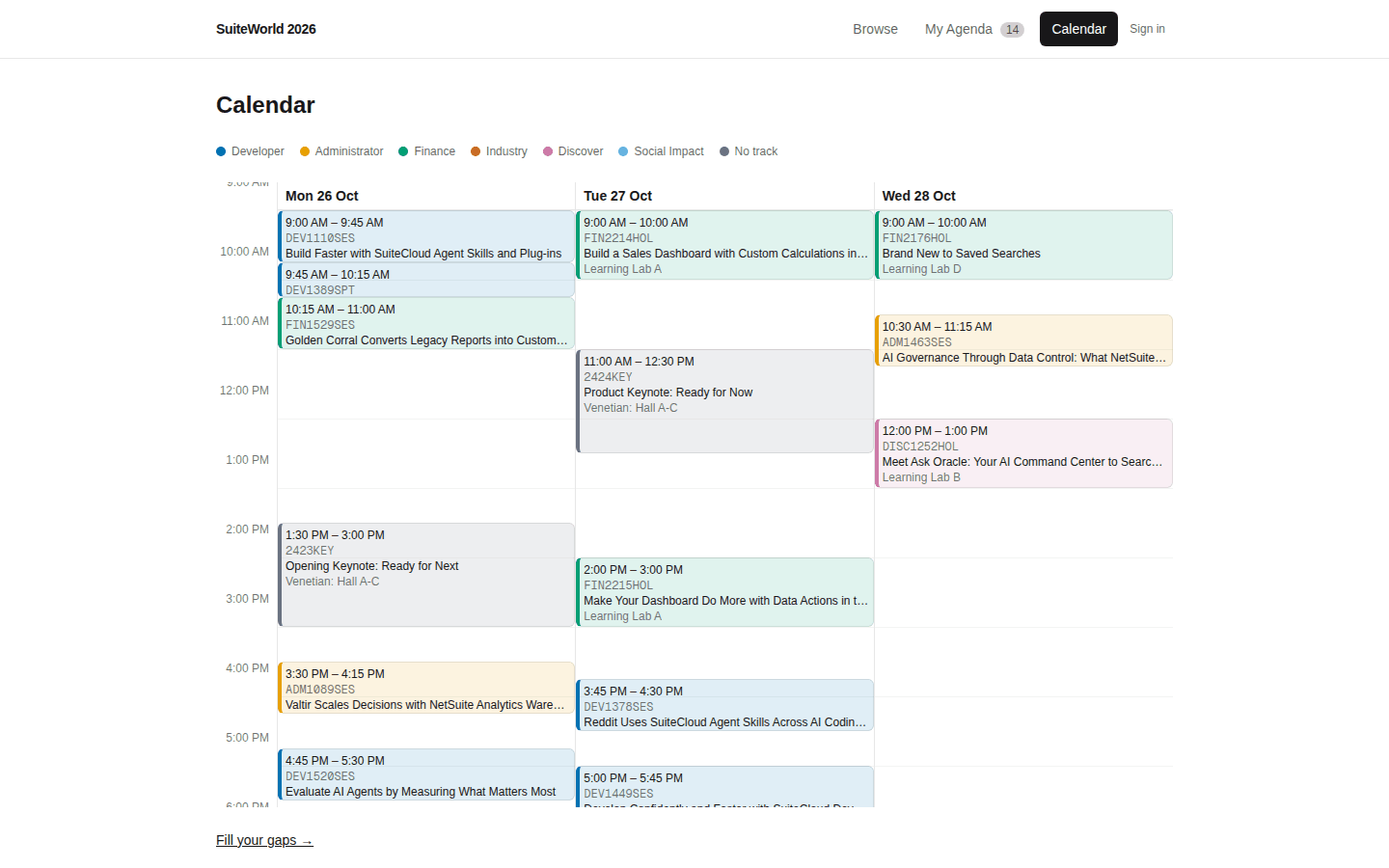
Task: Open Make Your Dashboard Do More lab
Action: click(x=724, y=592)
